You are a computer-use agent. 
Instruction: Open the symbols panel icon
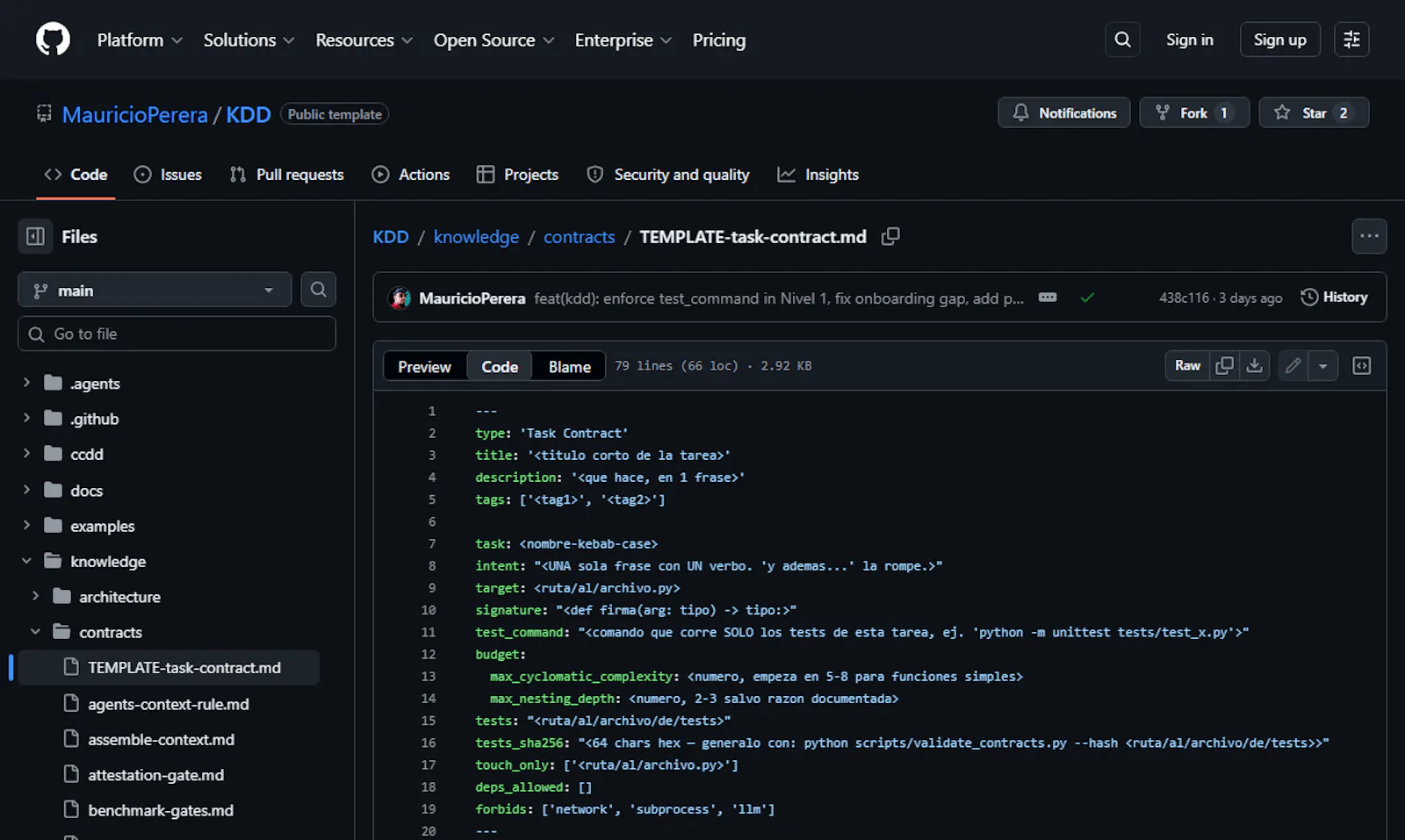1361,365
